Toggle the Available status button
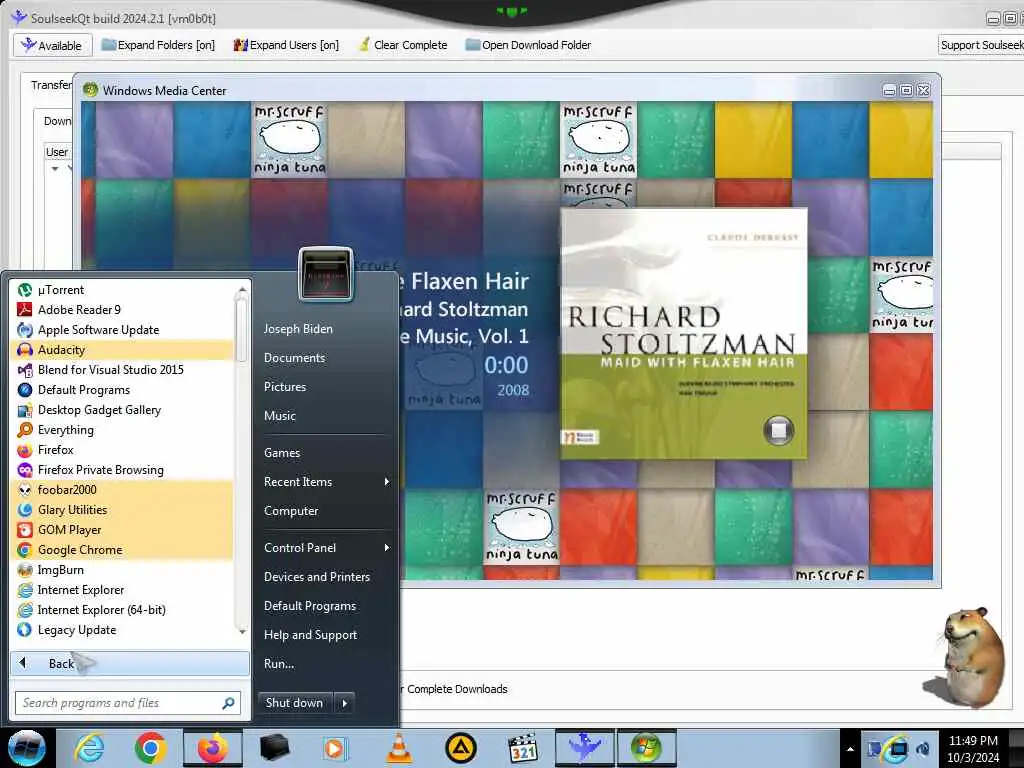Viewport: 1024px width, 768px height. tap(52, 45)
